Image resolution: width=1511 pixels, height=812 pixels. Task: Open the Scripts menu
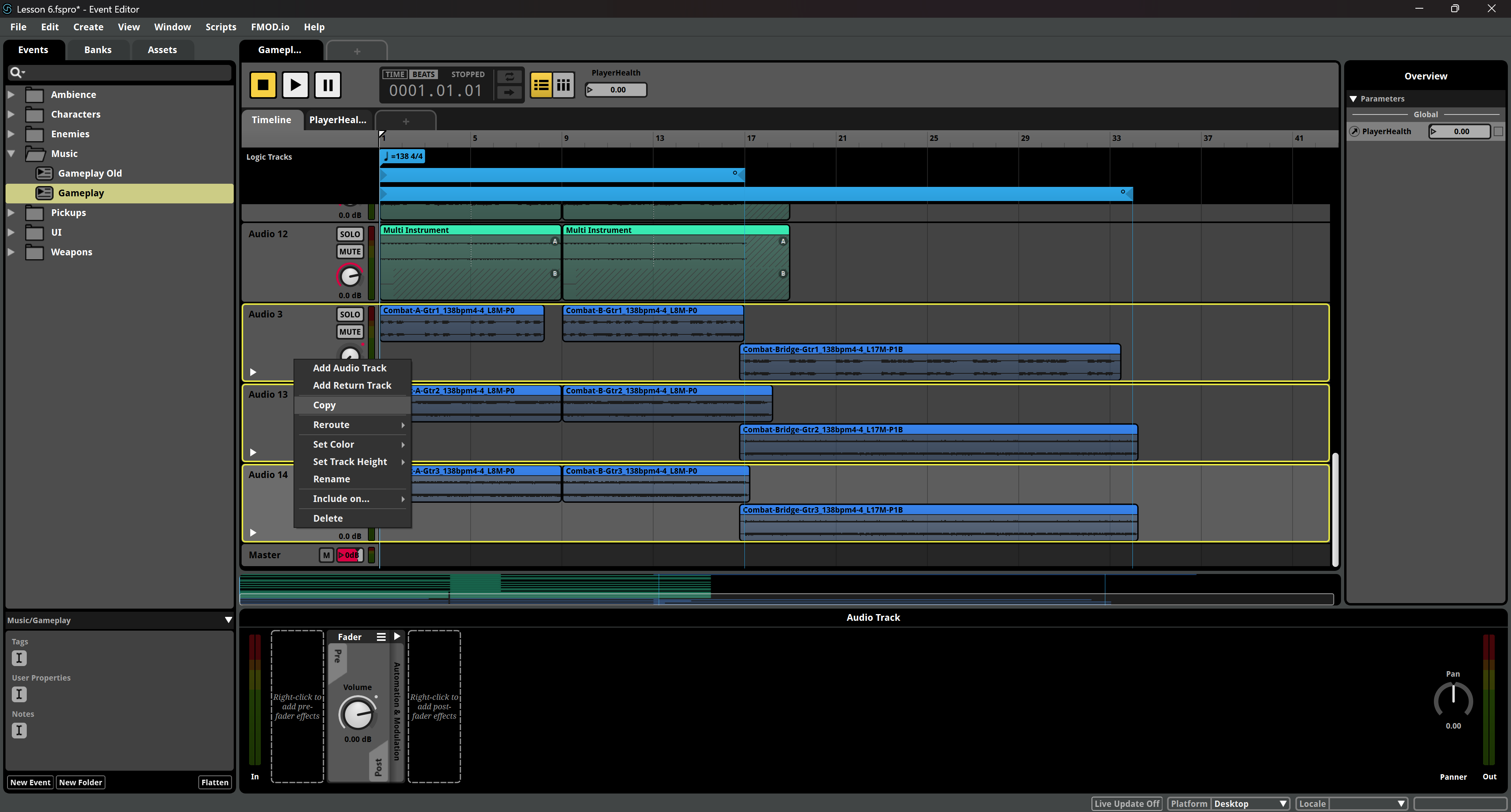click(x=220, y=27)
